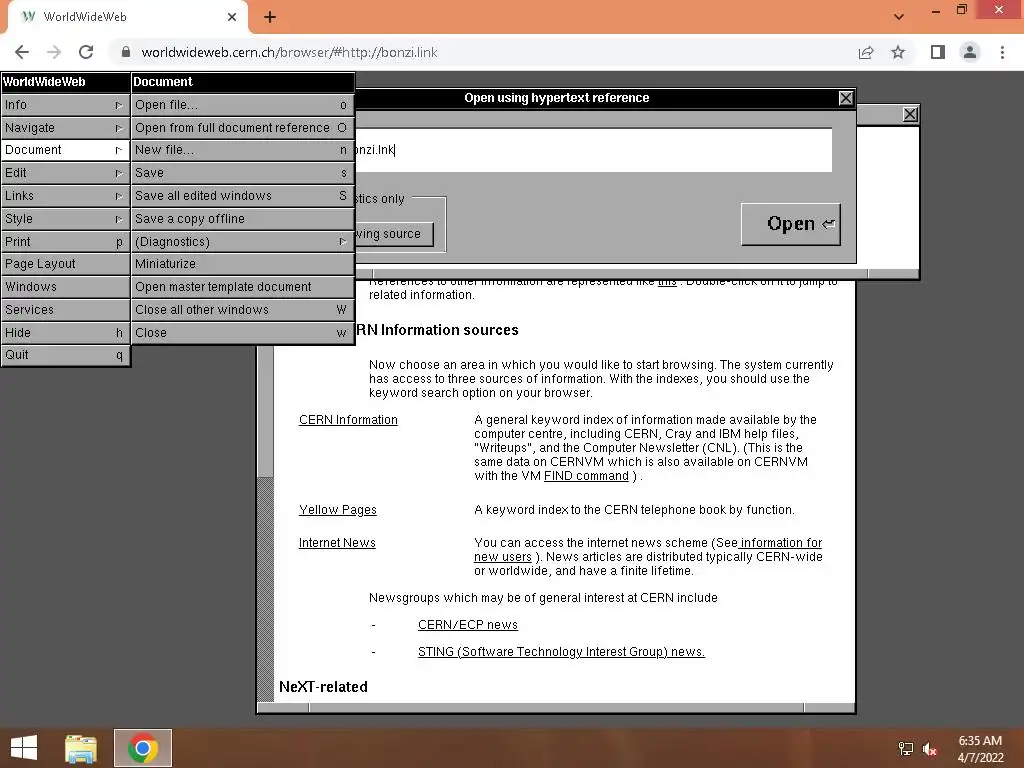The height and width of the screenshot is (768, 1024).
Task: Click the partially visible source button
Action: (x=394, y=234)
